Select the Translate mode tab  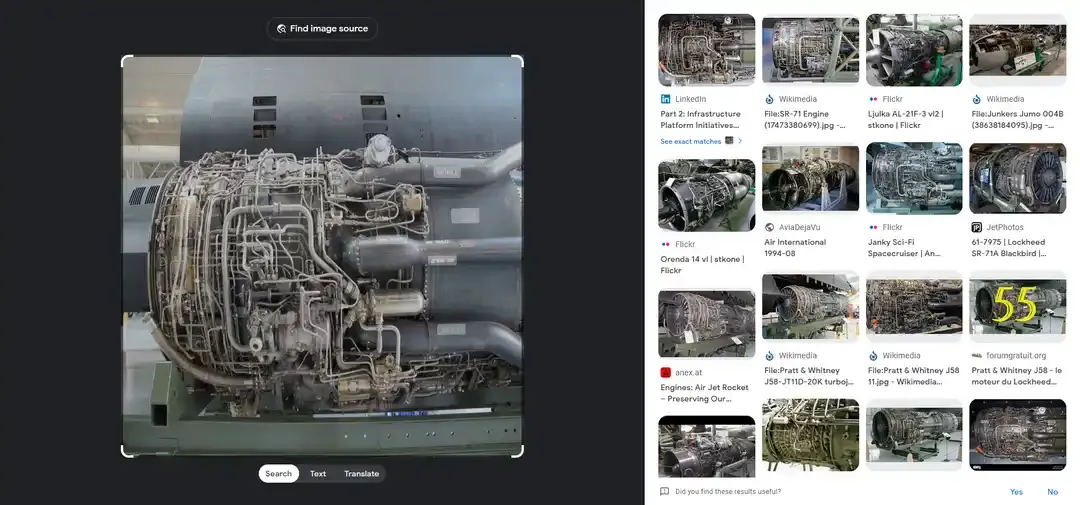point(362,474)
